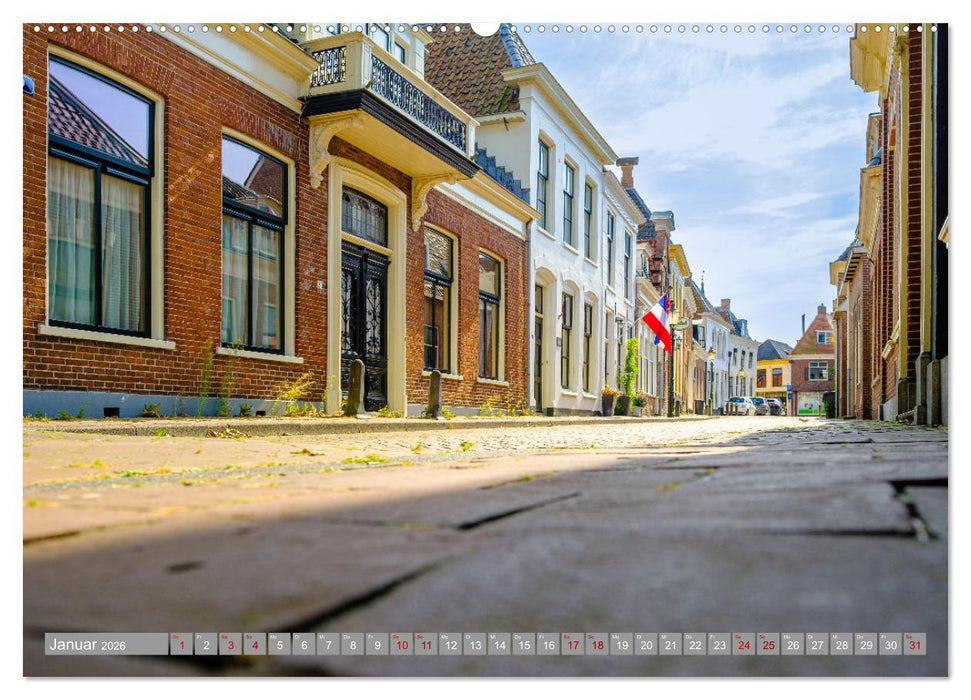The image size is (971, 700).
Task: Select the red date 1 in the calendar strip
Action: coord(182,646)
